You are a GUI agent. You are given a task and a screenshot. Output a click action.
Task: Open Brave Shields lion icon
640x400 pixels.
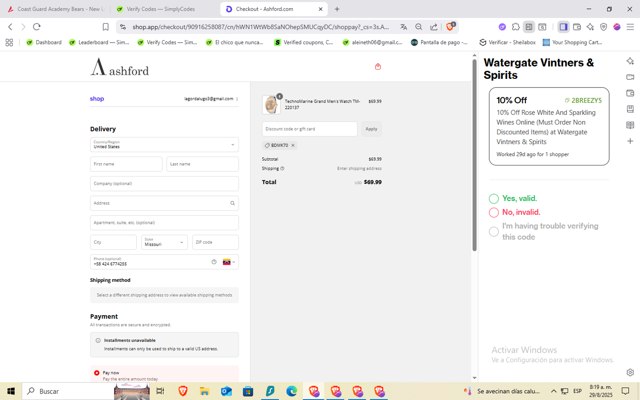tap(450, 27)
